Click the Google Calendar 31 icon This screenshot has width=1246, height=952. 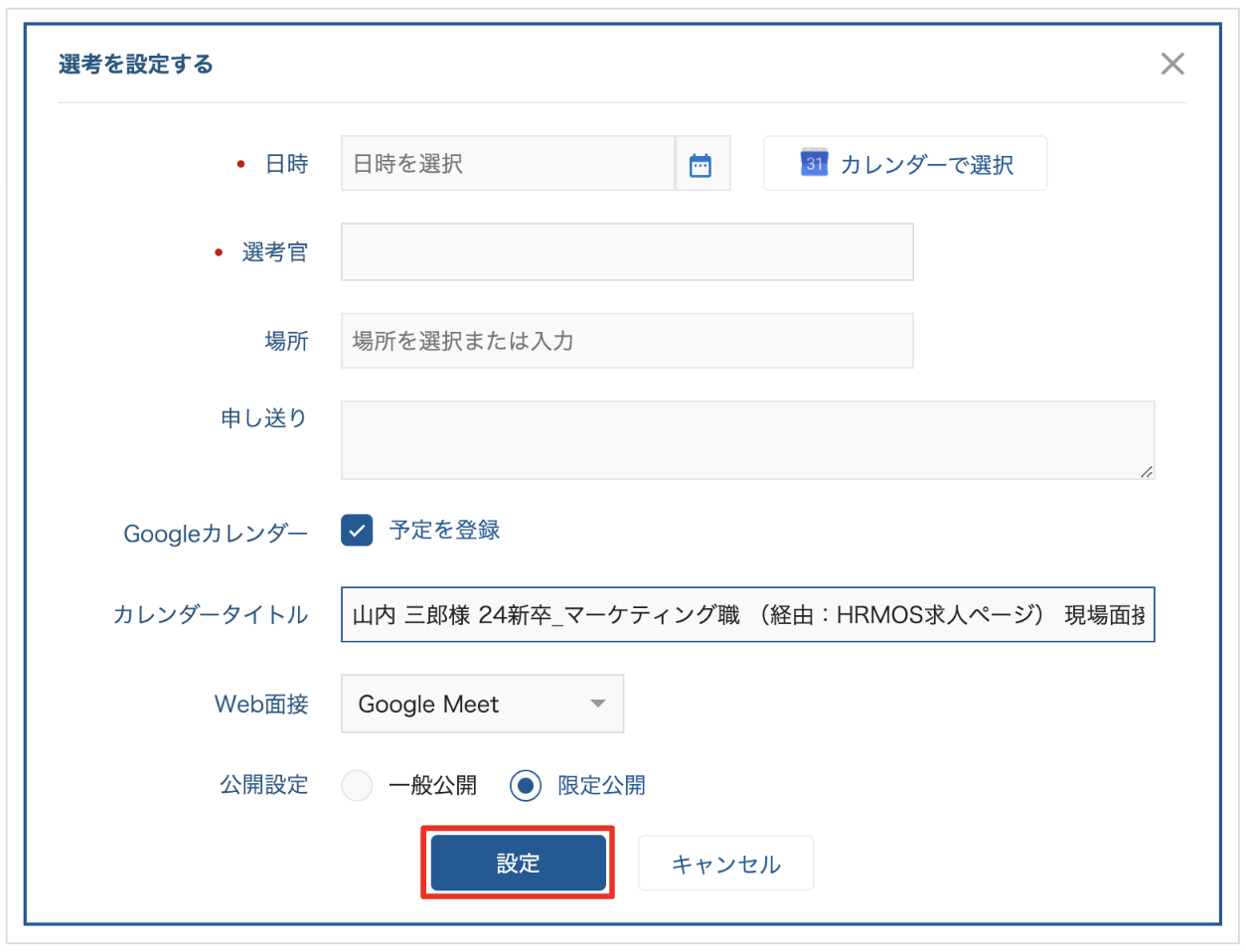[x=814, y=164]
